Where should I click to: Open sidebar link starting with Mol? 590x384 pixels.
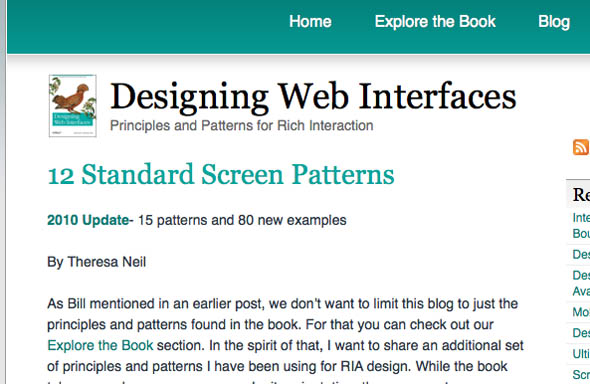tap(581, 312)
